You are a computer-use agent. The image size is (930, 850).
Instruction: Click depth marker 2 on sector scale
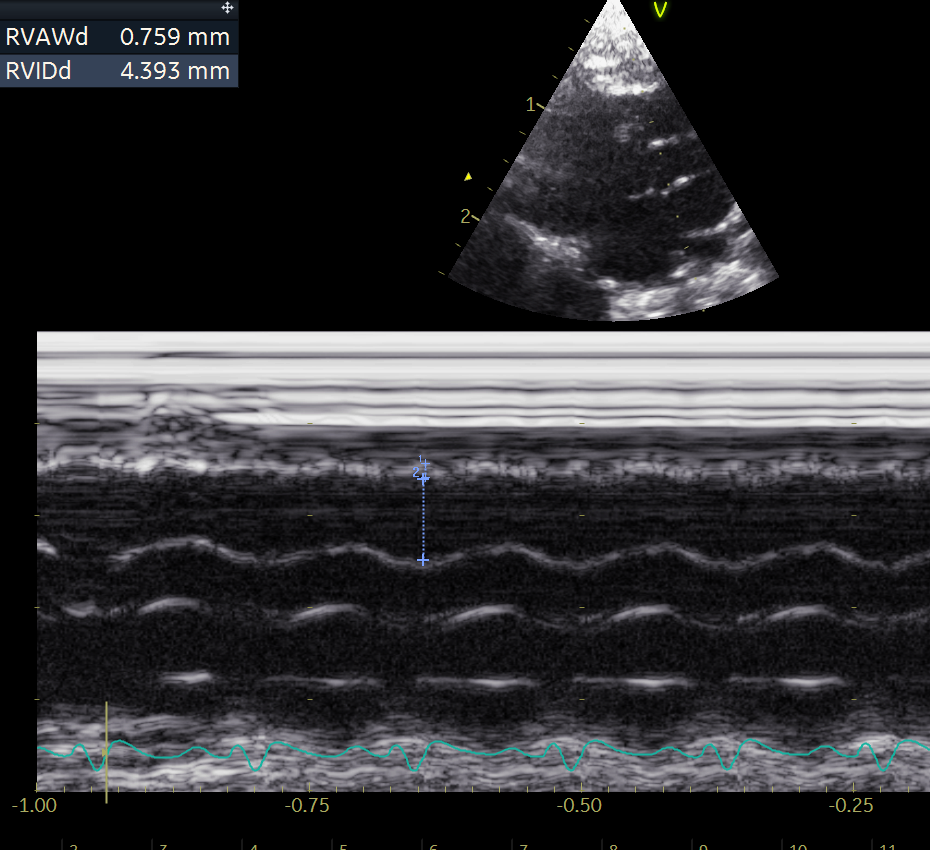(x=466, y=217)
